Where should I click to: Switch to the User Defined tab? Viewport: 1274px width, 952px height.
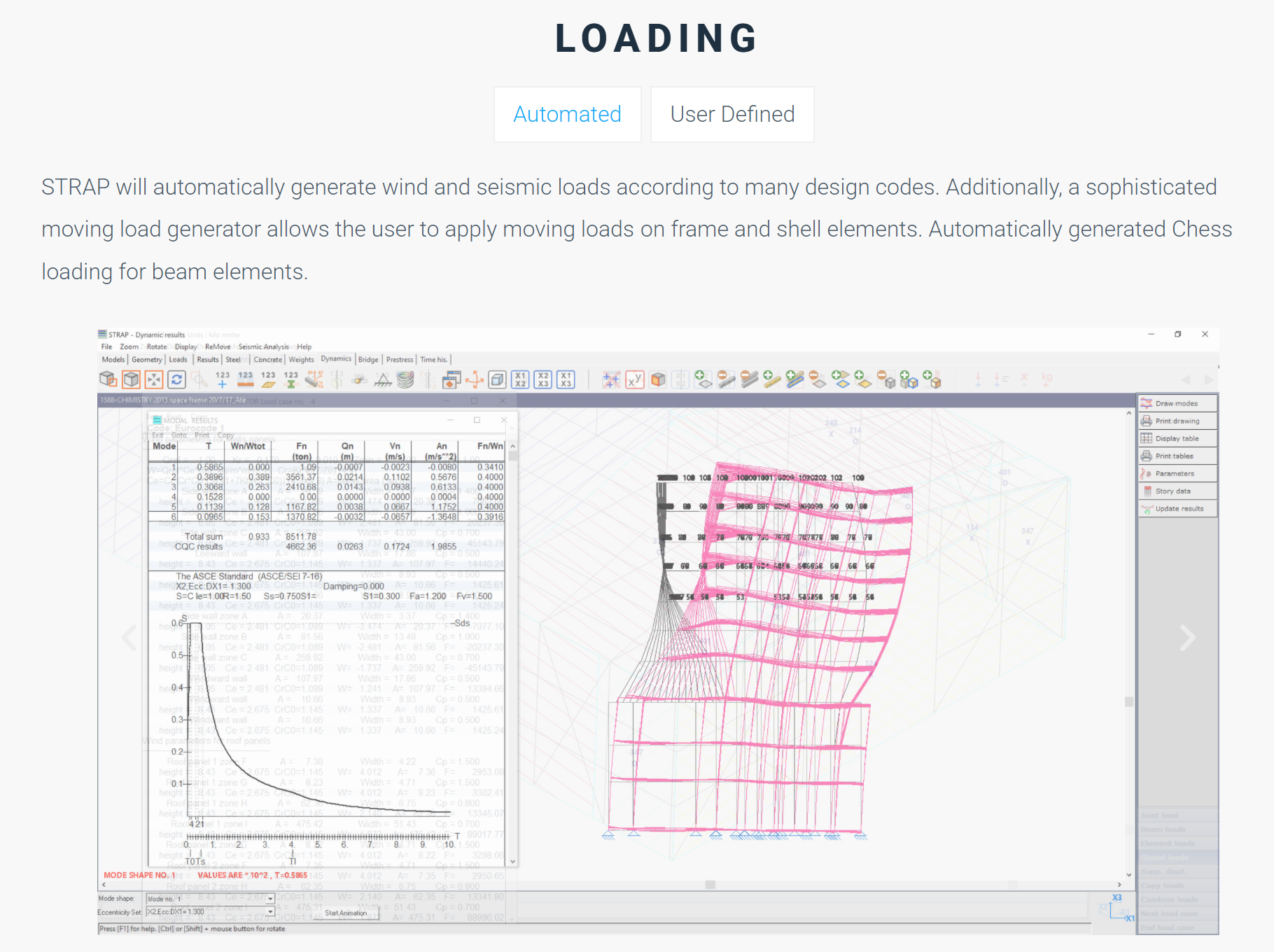pos(732,114)
